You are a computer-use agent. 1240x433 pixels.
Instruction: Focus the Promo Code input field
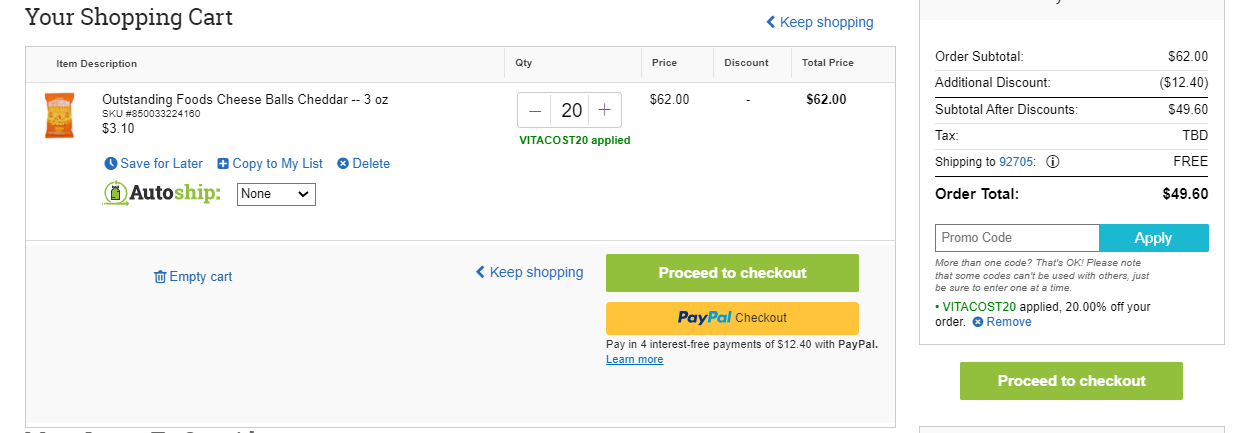pyautogui.click(x=1017, y=238)
